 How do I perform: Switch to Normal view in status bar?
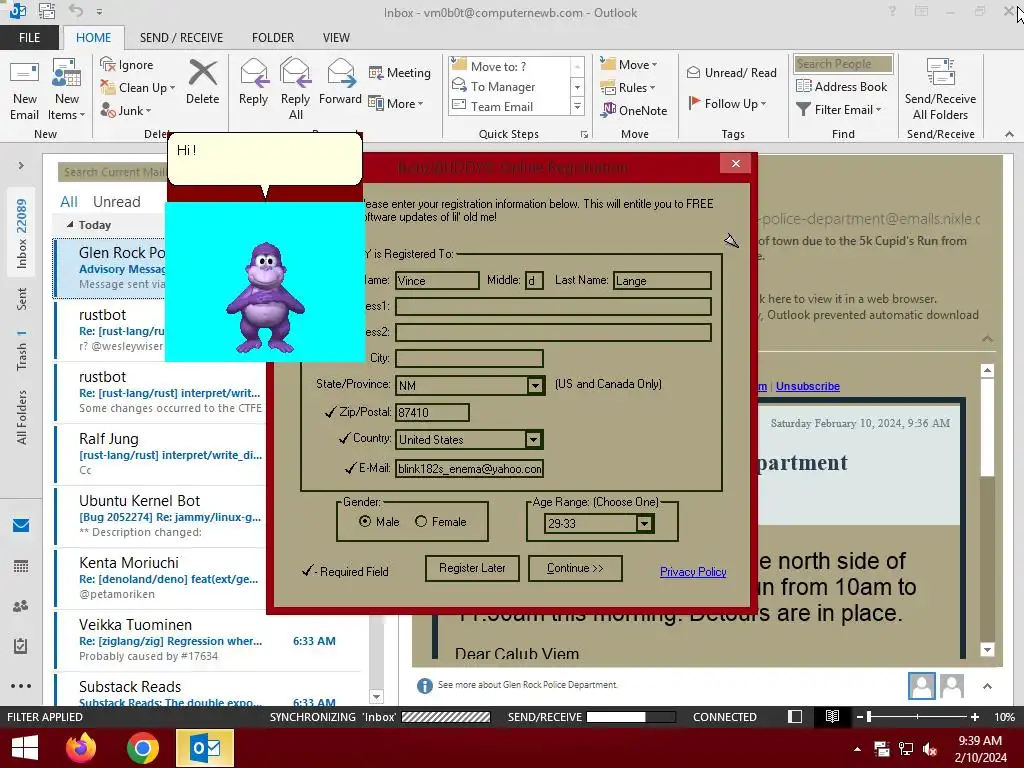(795, 717)
